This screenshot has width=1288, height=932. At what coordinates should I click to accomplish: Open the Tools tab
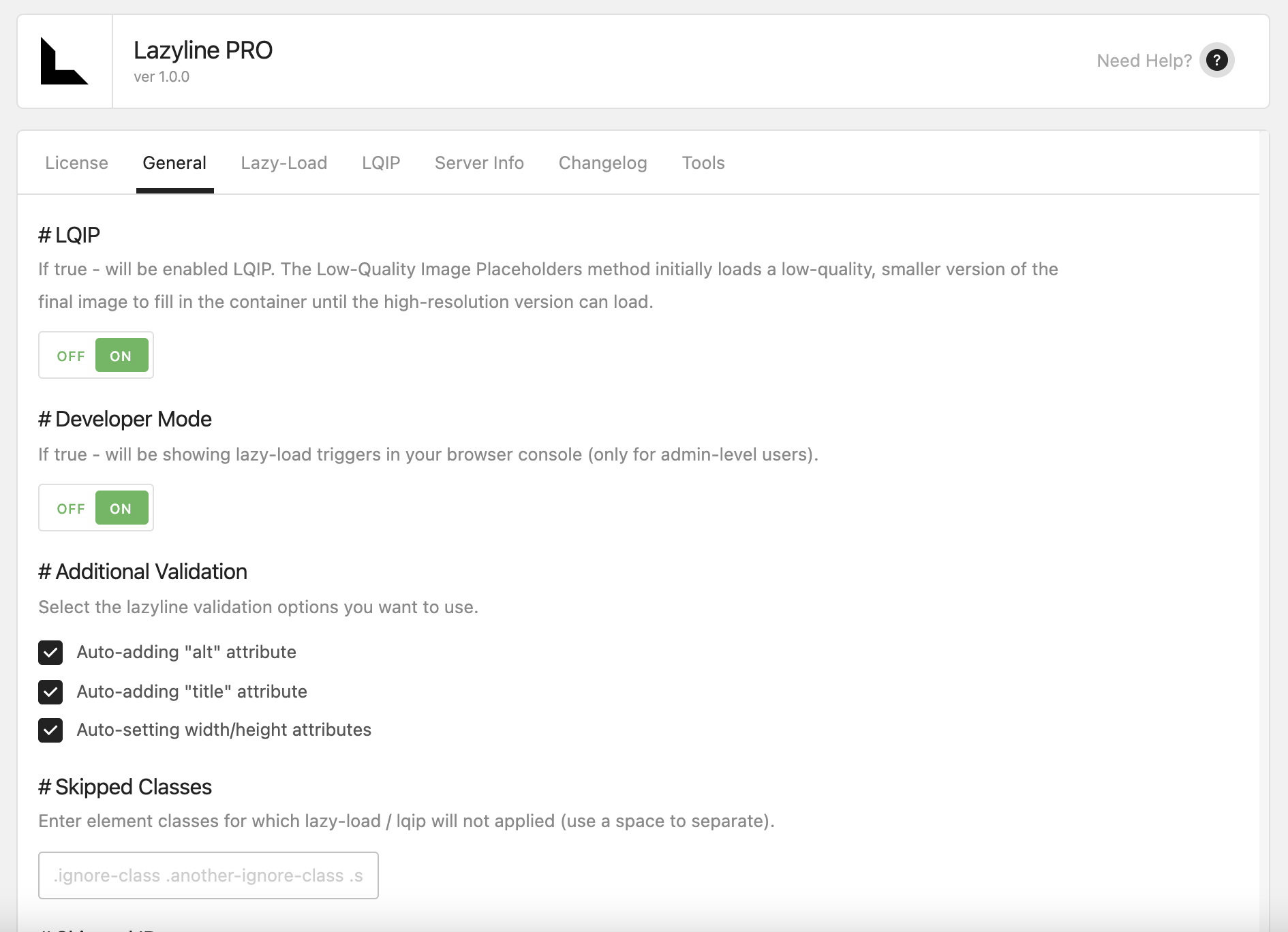703,163
